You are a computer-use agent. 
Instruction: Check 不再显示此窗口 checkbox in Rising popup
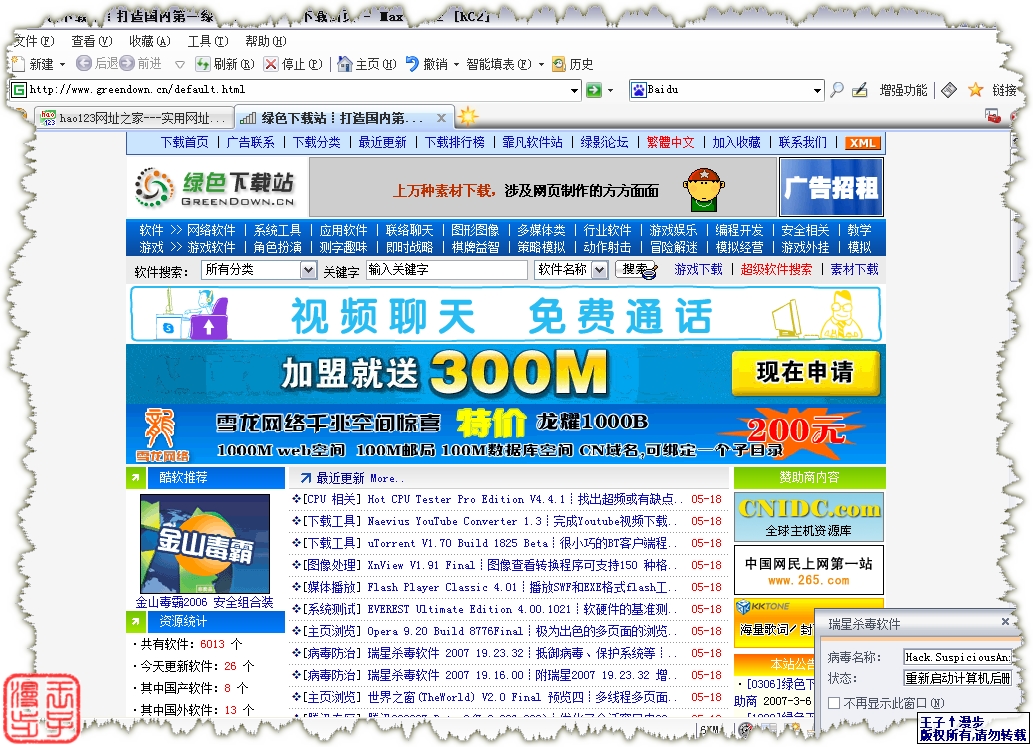834,703
